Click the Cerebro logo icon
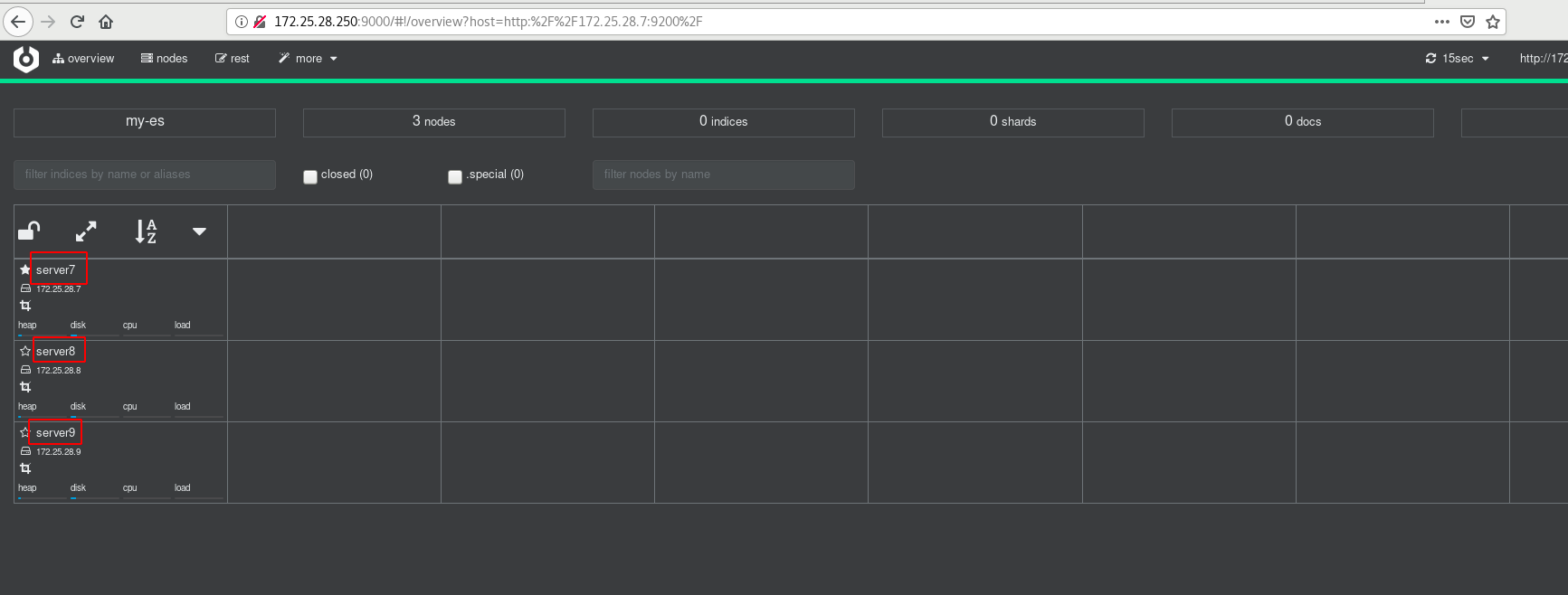Viewport: 1568px width, 595px height. tap(26, 59)
